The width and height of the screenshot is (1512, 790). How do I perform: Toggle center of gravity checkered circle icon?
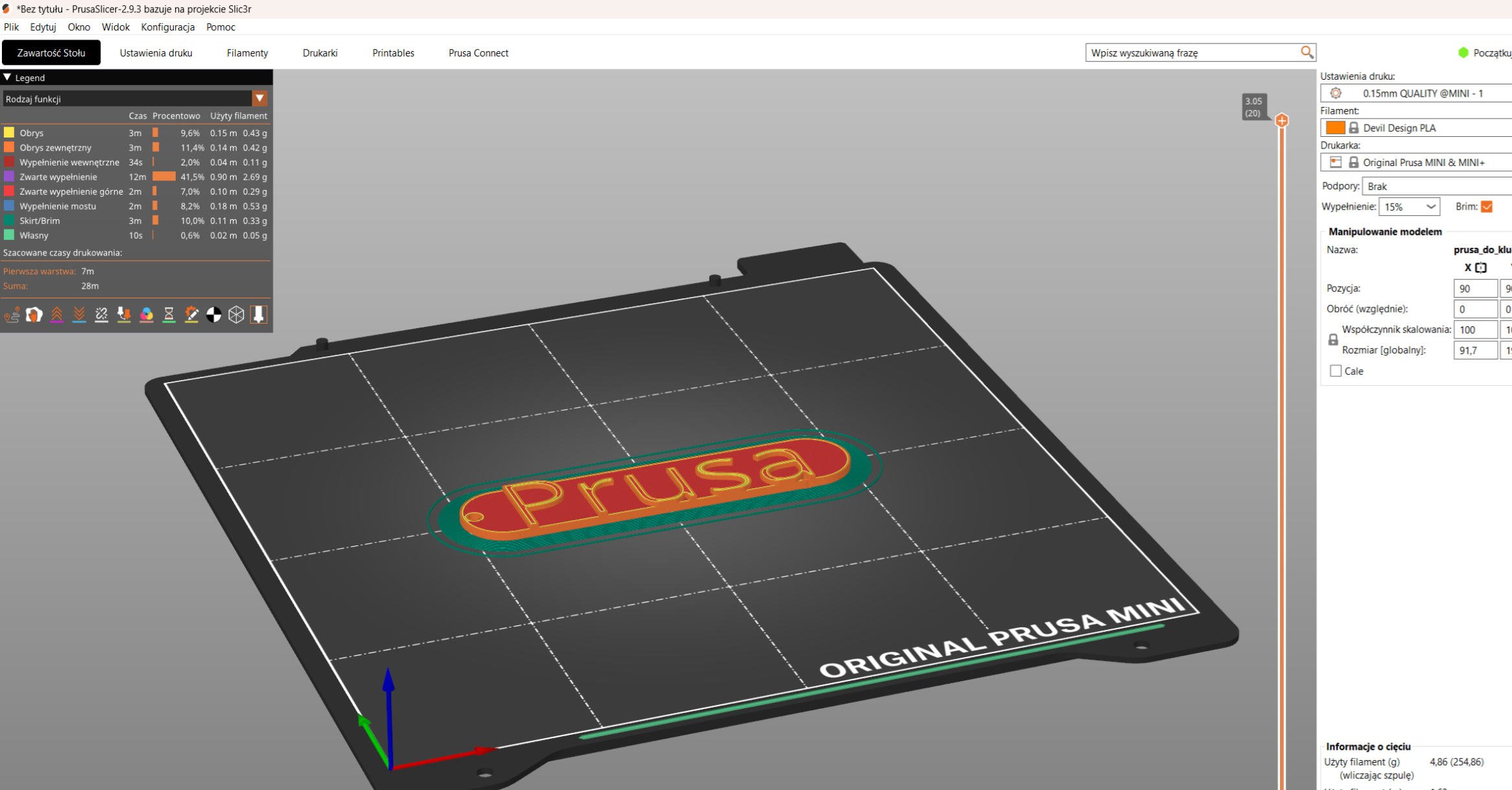[x=214, y=315]
